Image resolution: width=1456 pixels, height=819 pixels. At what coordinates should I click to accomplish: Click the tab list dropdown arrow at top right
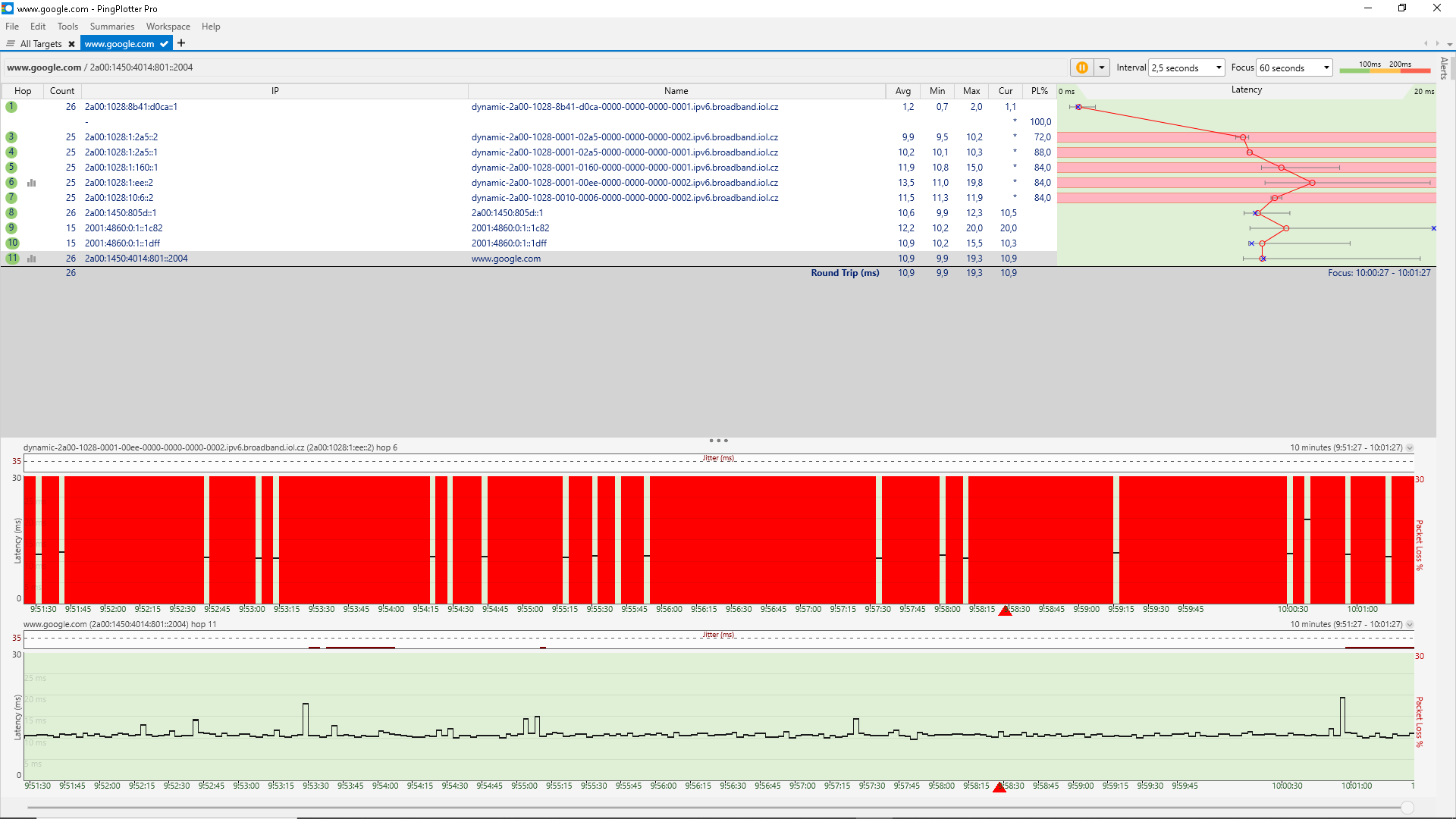pos(1449,44)
